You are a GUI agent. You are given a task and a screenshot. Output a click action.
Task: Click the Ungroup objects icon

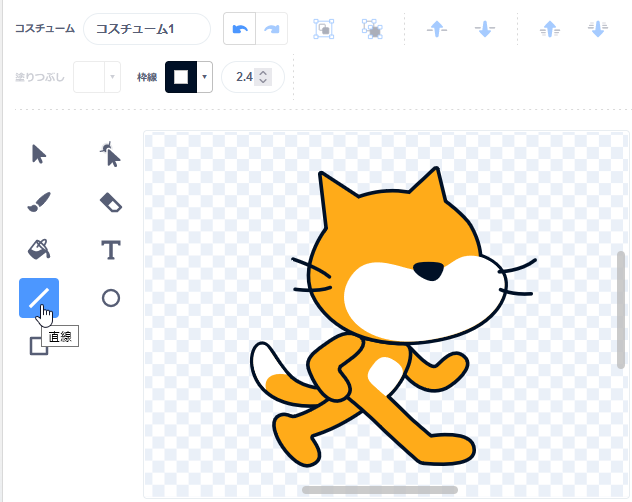[x=372, y=29]
